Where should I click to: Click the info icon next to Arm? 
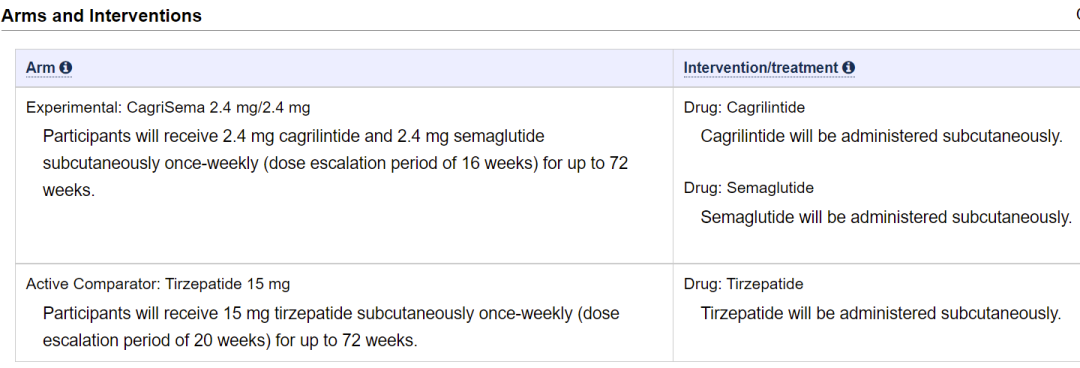coord(66,68)
